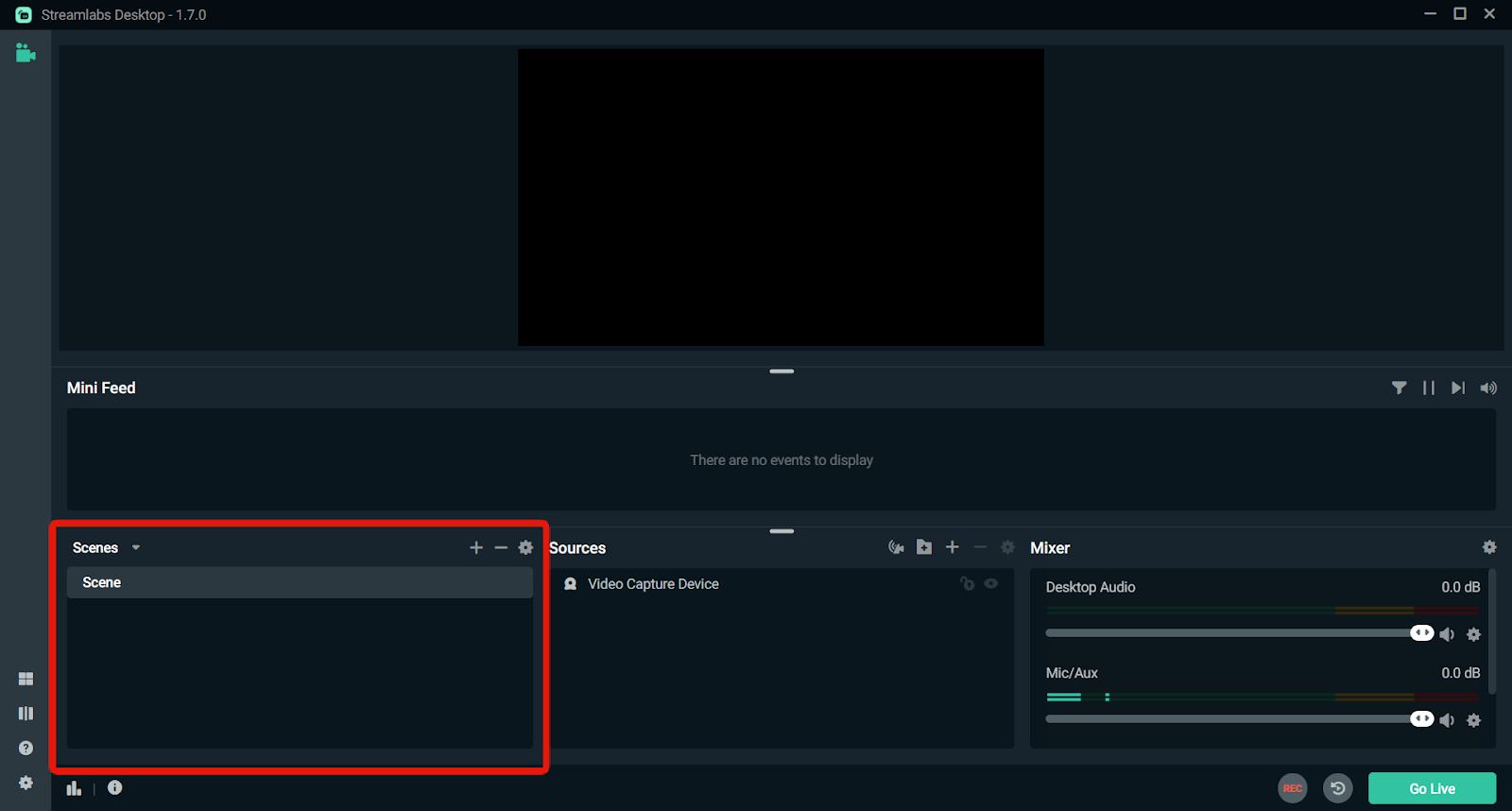
Task: Open Settings gear in left sidebar
Action: (26, 783)
